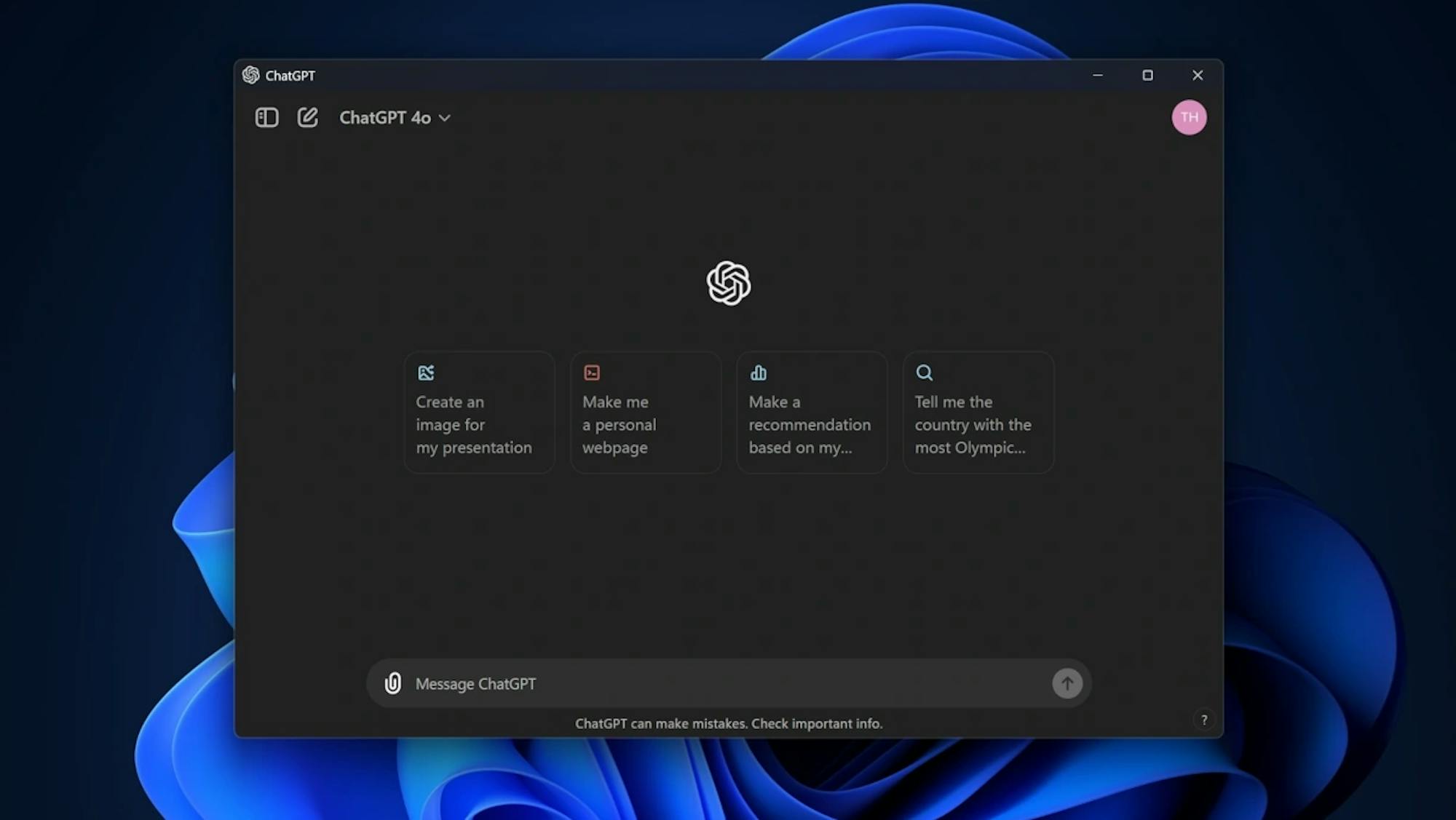1456x820 pixels.
Task: Click 'Tell me the country with the most Olympic...' card
Action: coord(978,412)
